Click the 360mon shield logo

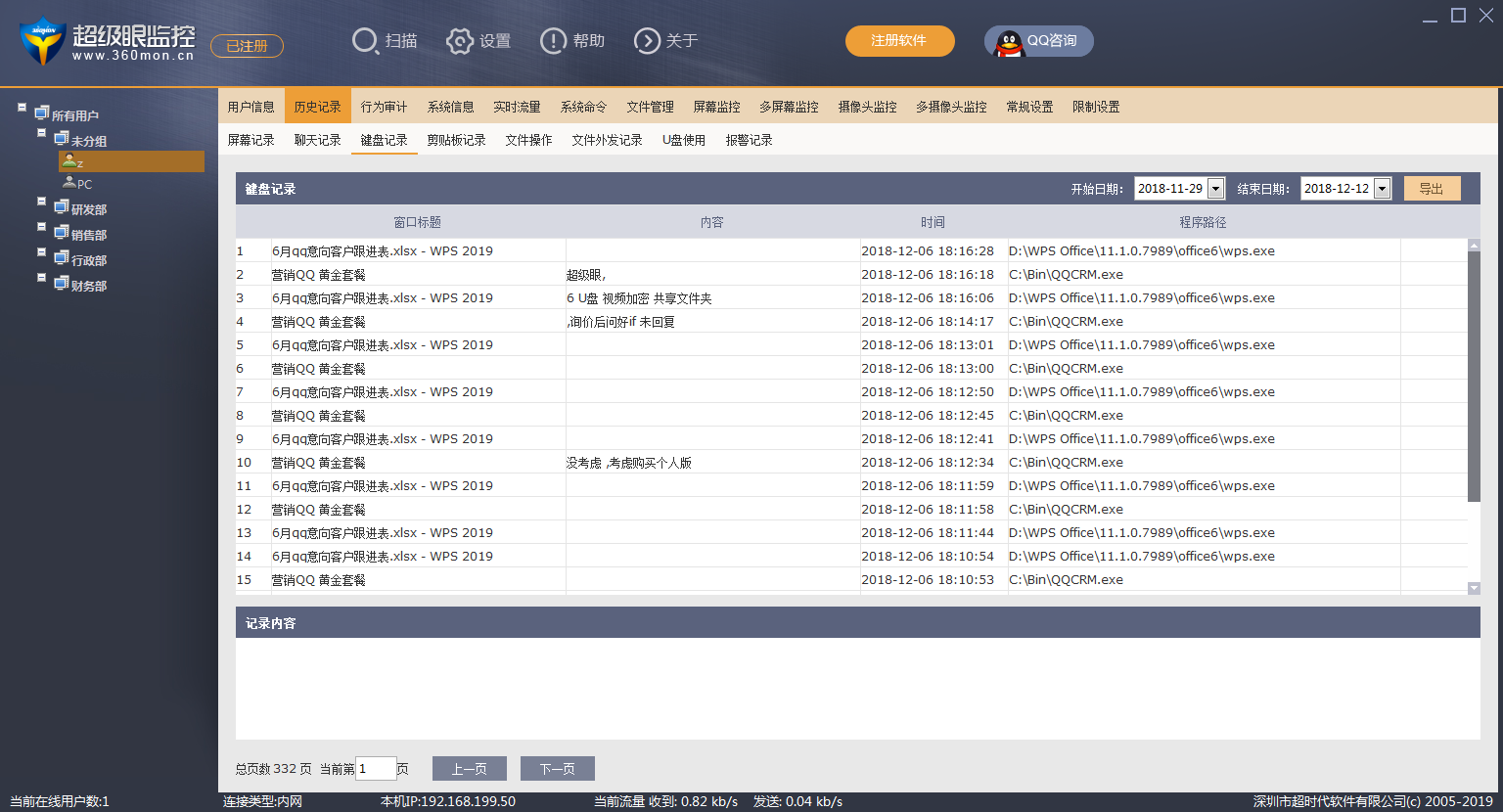41,42
